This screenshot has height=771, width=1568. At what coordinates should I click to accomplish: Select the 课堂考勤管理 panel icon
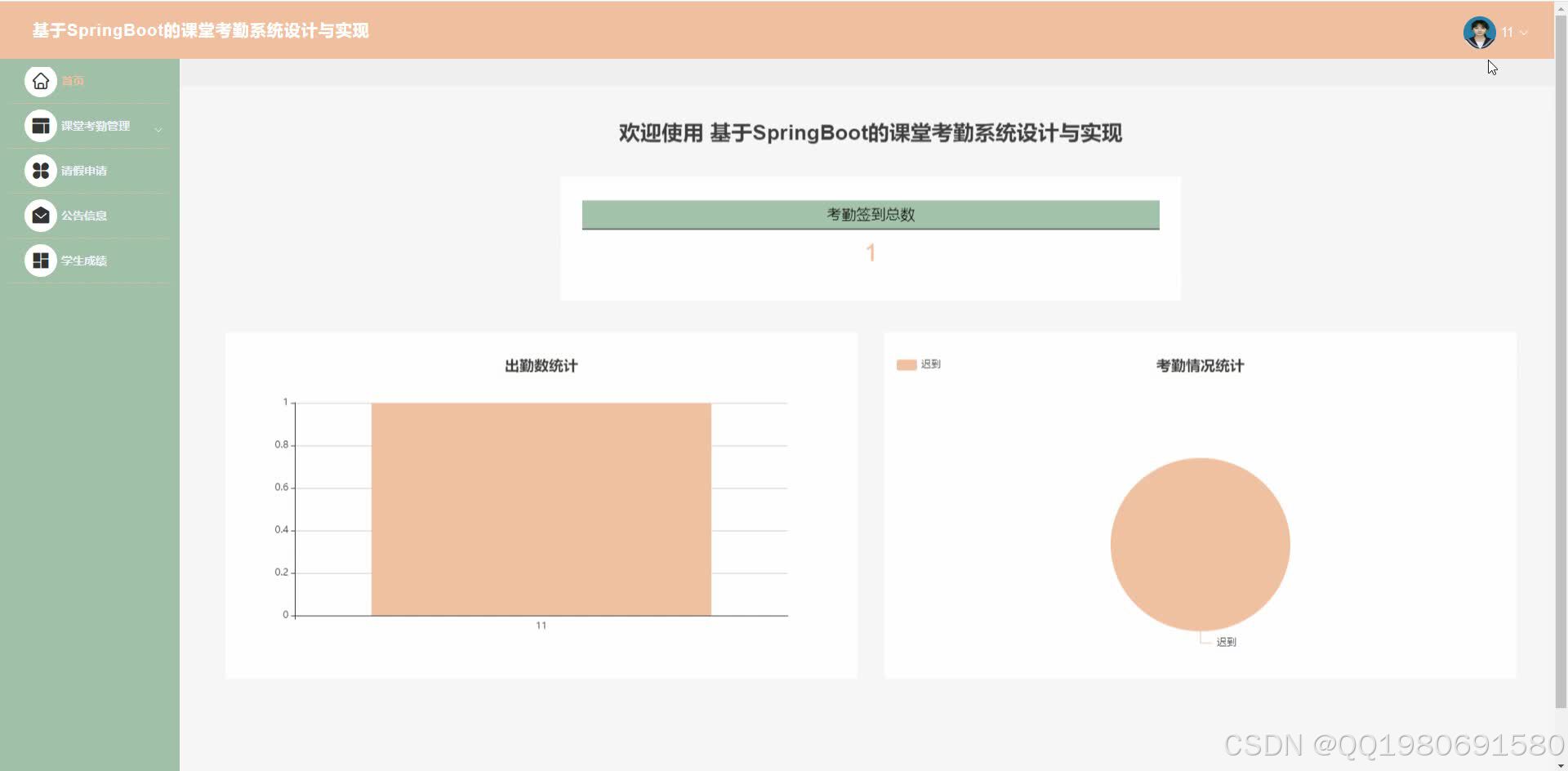click(40, 126)
